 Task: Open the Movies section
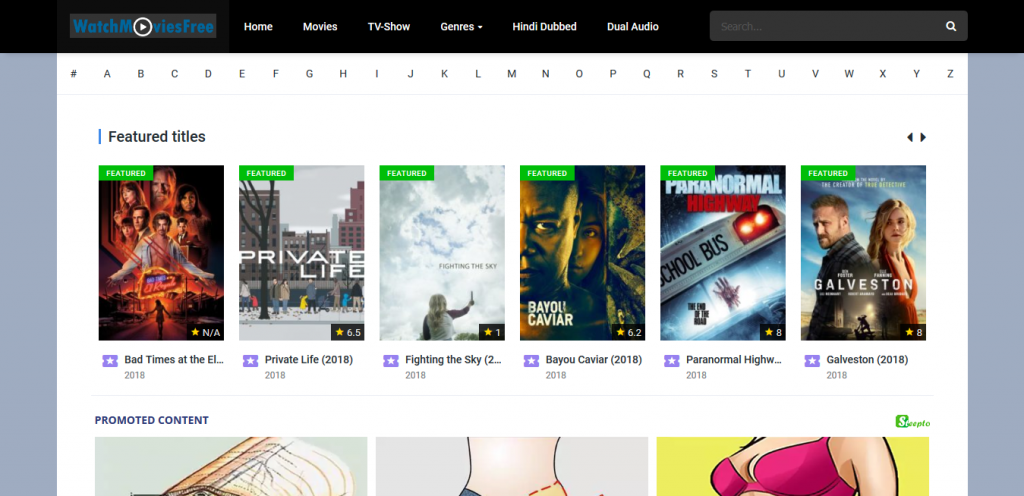coord(320,27)
